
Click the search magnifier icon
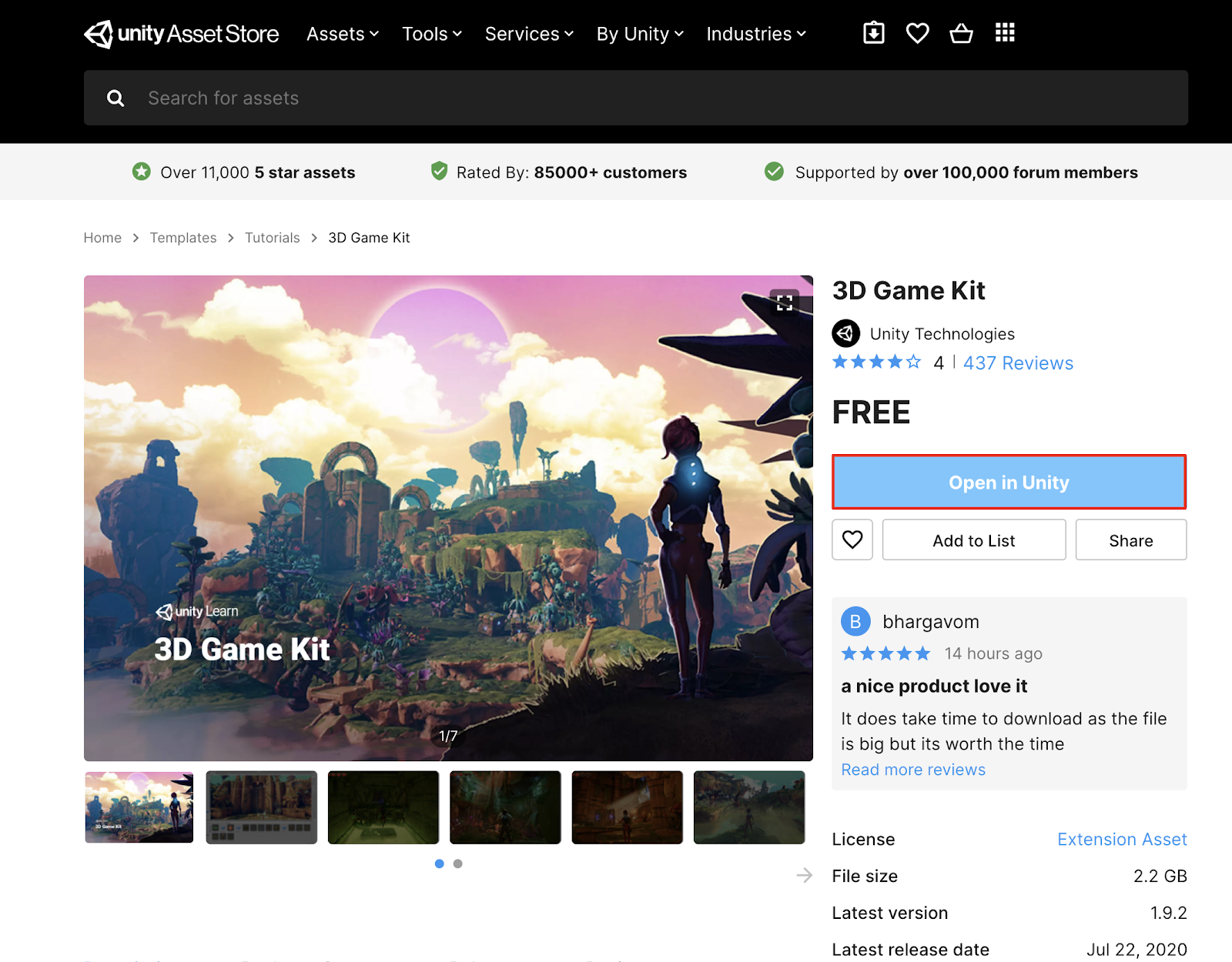click(115, 99)
